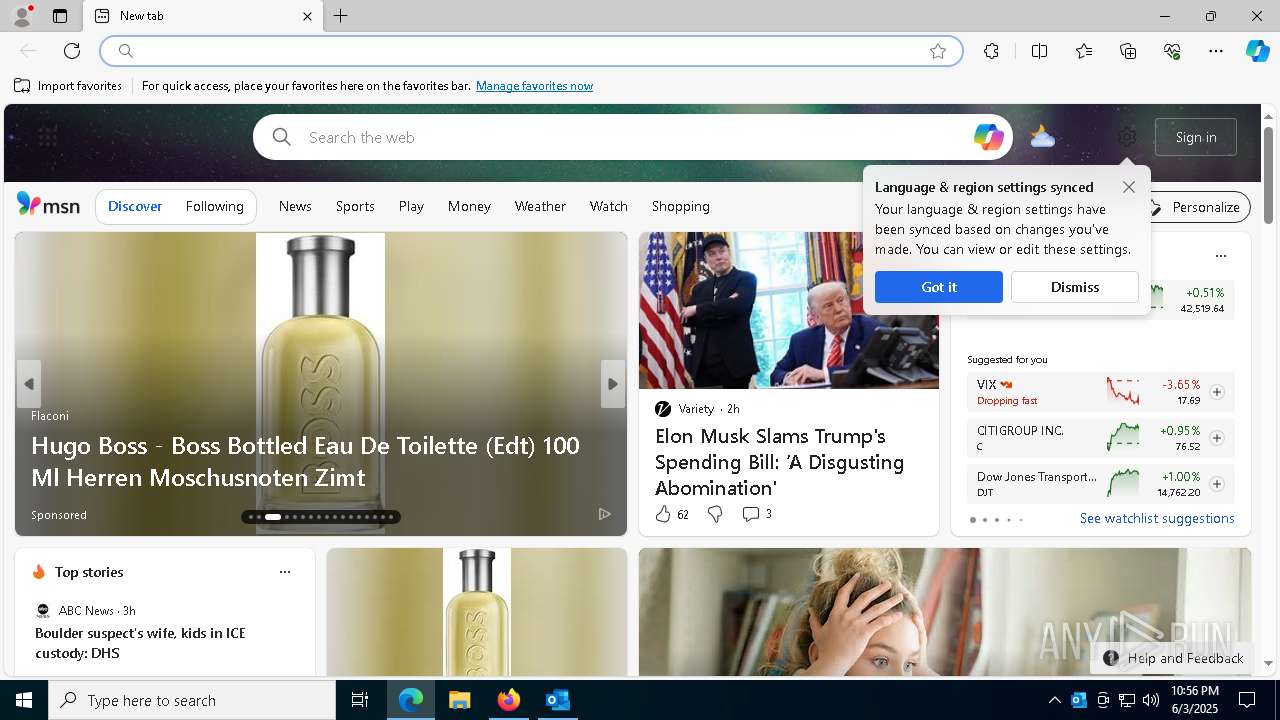Image resolution: width=1280 pixels, height=720 pixels.
Task: Open the Weather section
Action: (x=540, y=206)
